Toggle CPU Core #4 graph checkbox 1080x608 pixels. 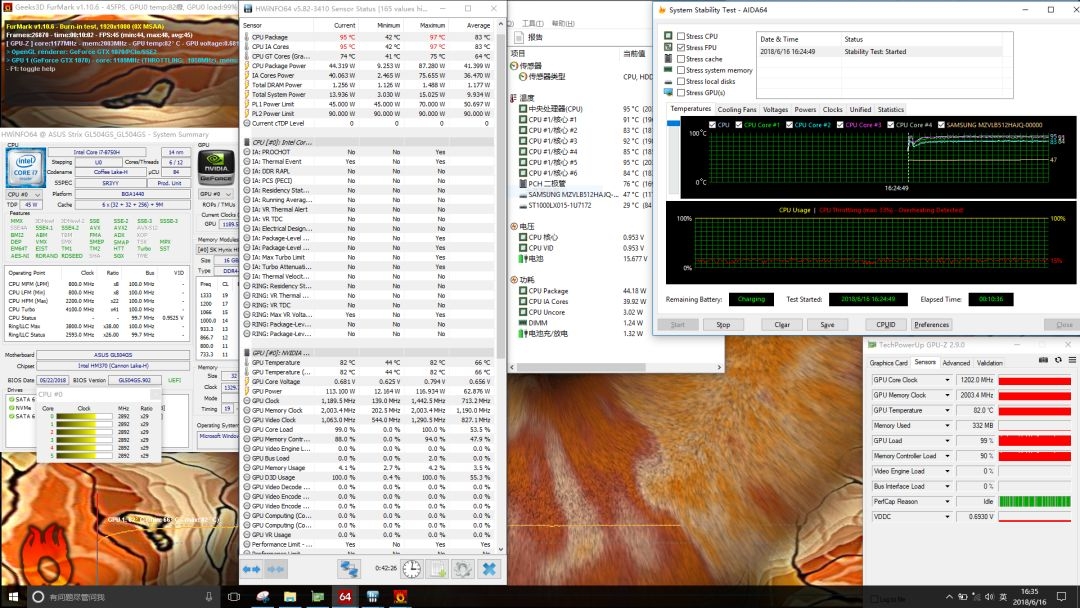891,125
